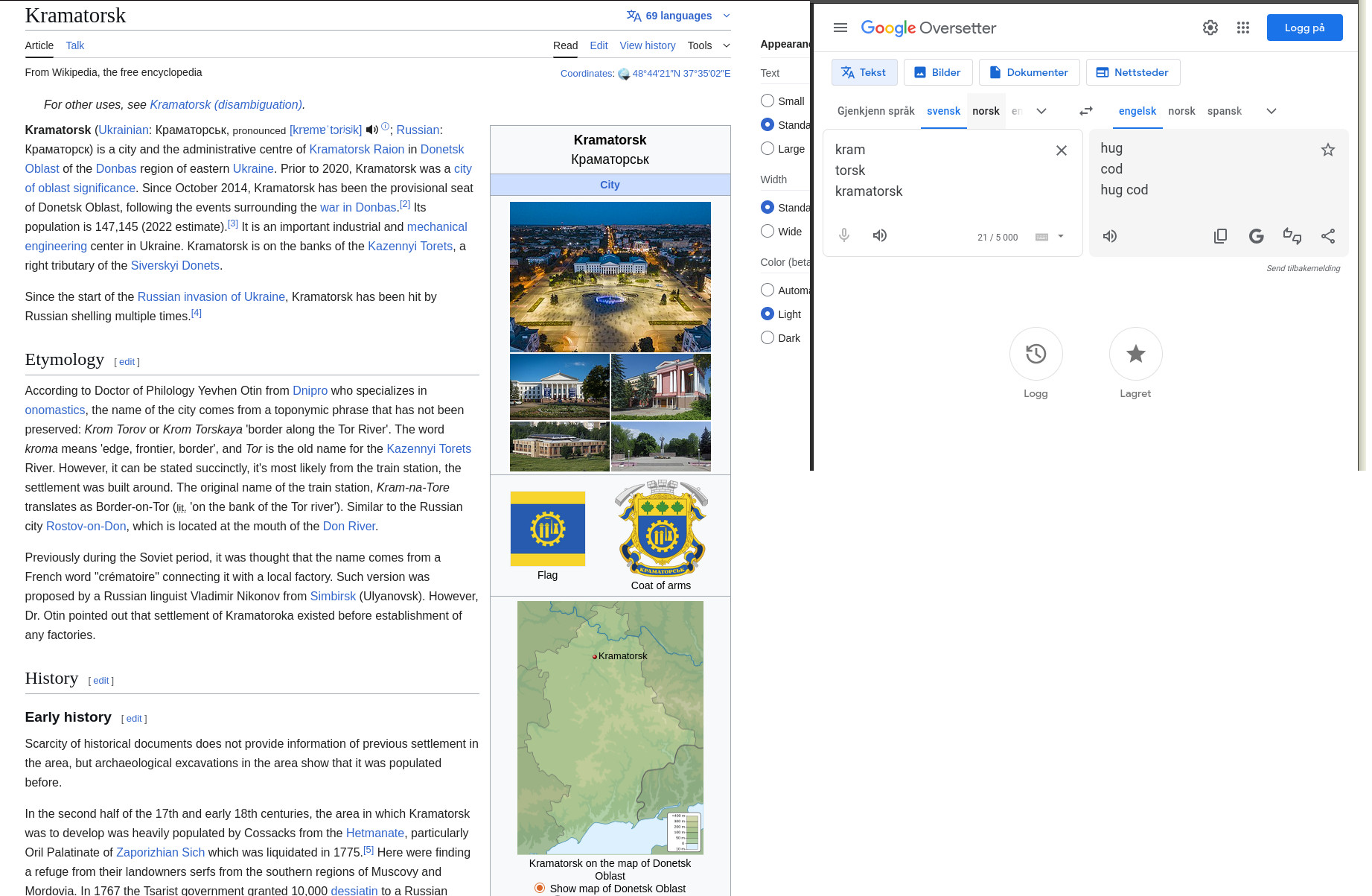Swap source and target languages
1372x896 pixels.
[1086, 111]
